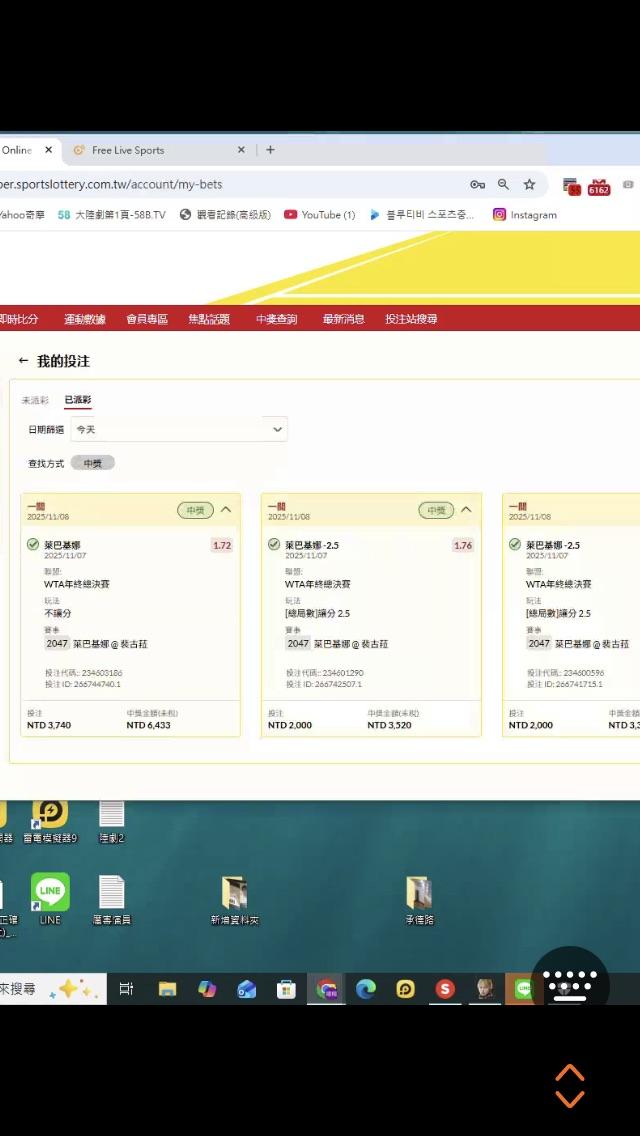This screenshot has height=1136, width=640.
Task: Open a new browser tab with plus button
Action: pos(270,150)
